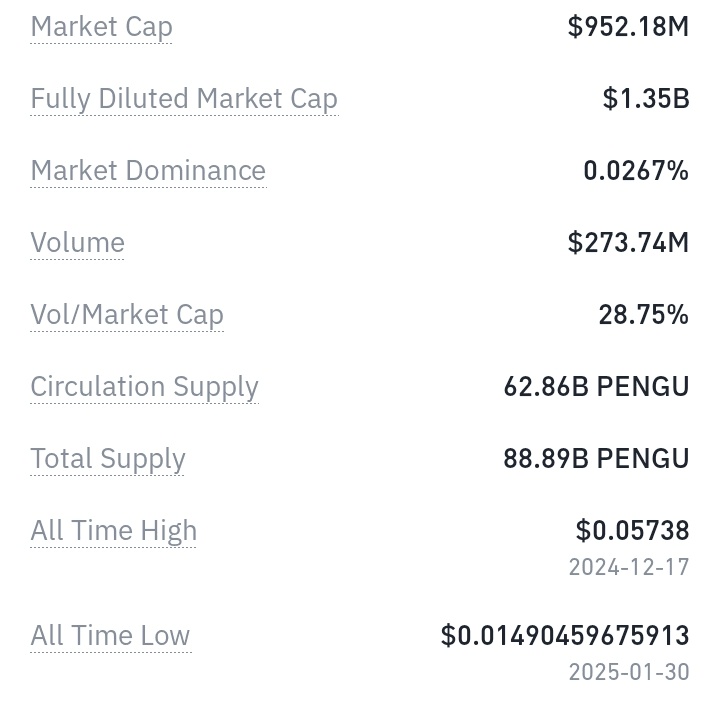
Task: Select the 88.89B PENGU total value
Action: [596, 458]
